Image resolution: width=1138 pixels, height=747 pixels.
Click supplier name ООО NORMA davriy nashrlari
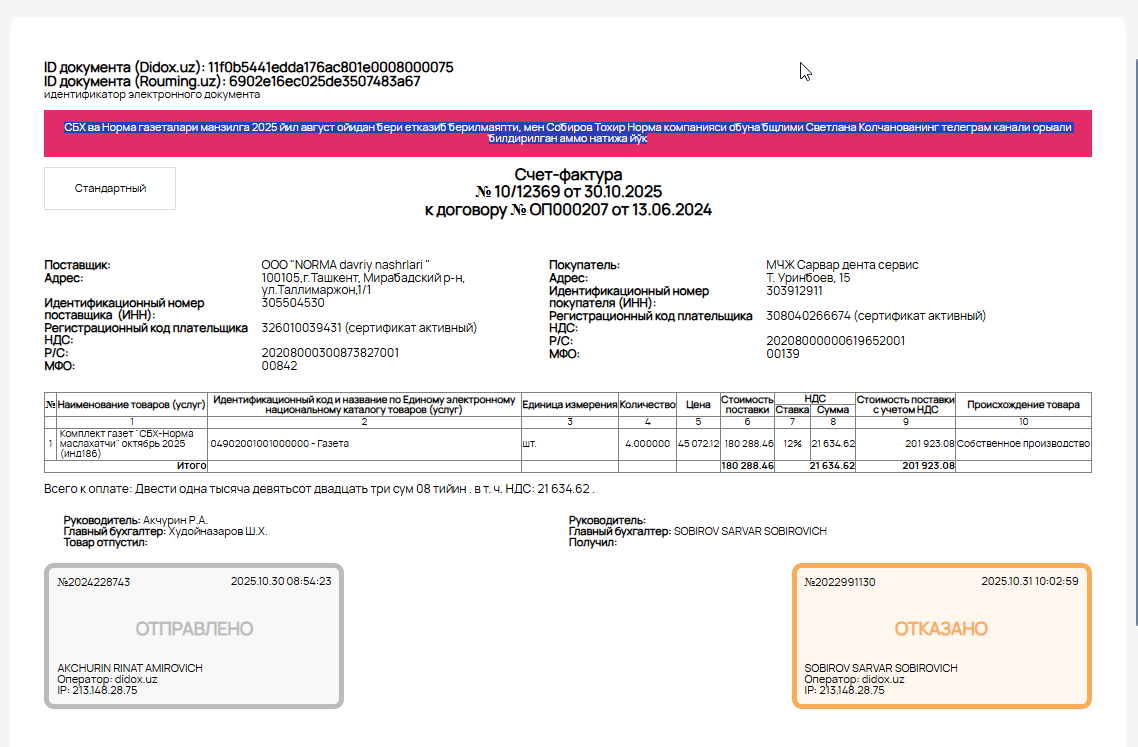pos(345,265)
